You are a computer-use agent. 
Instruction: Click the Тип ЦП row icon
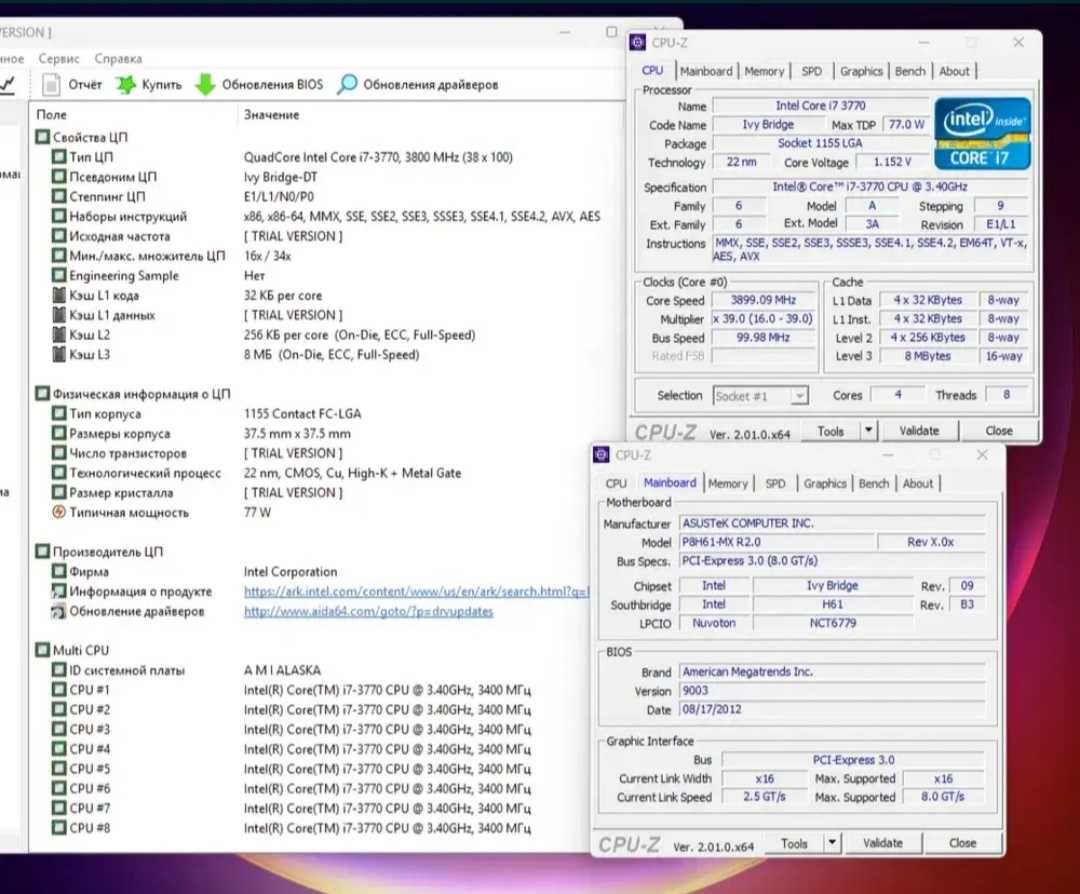click(59, 156)
